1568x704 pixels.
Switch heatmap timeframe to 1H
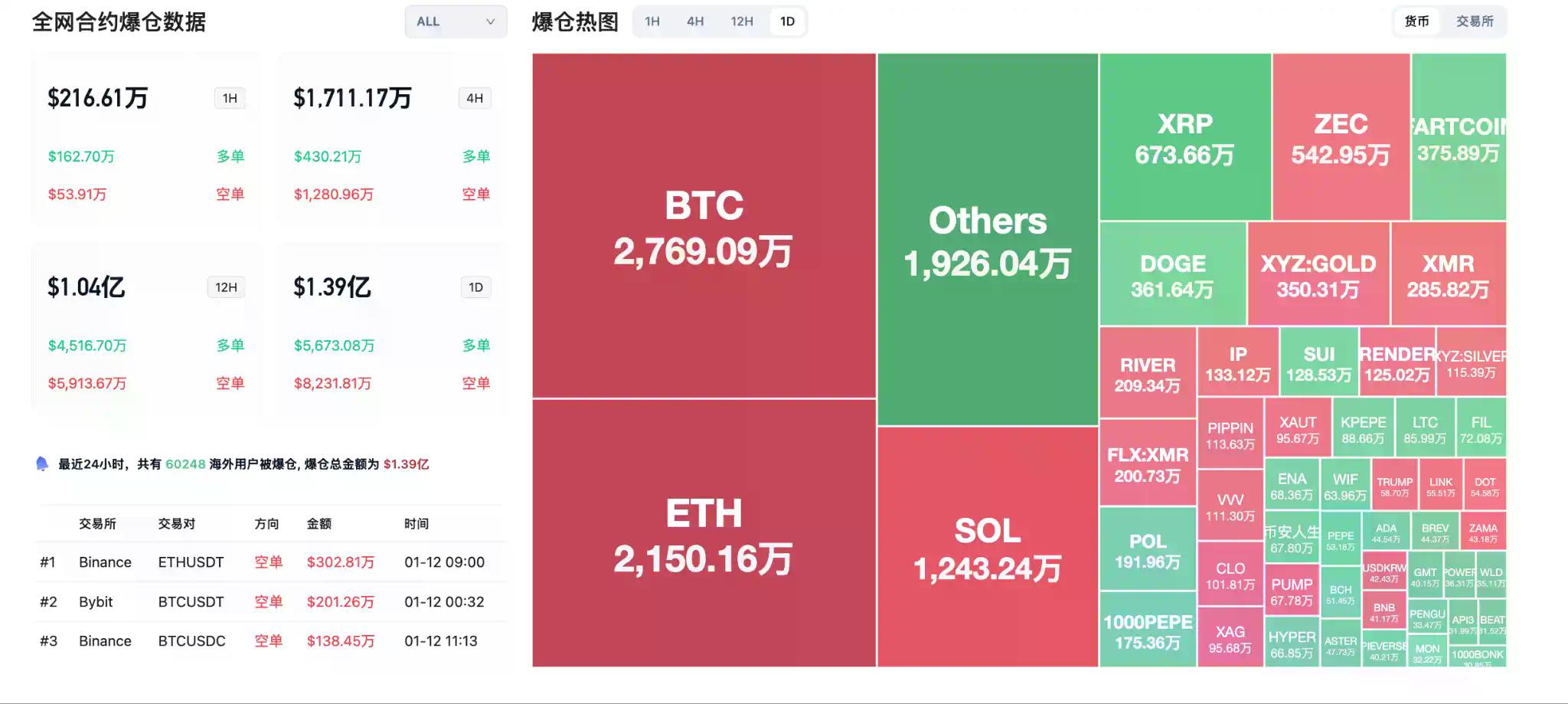tap(652, 21)
